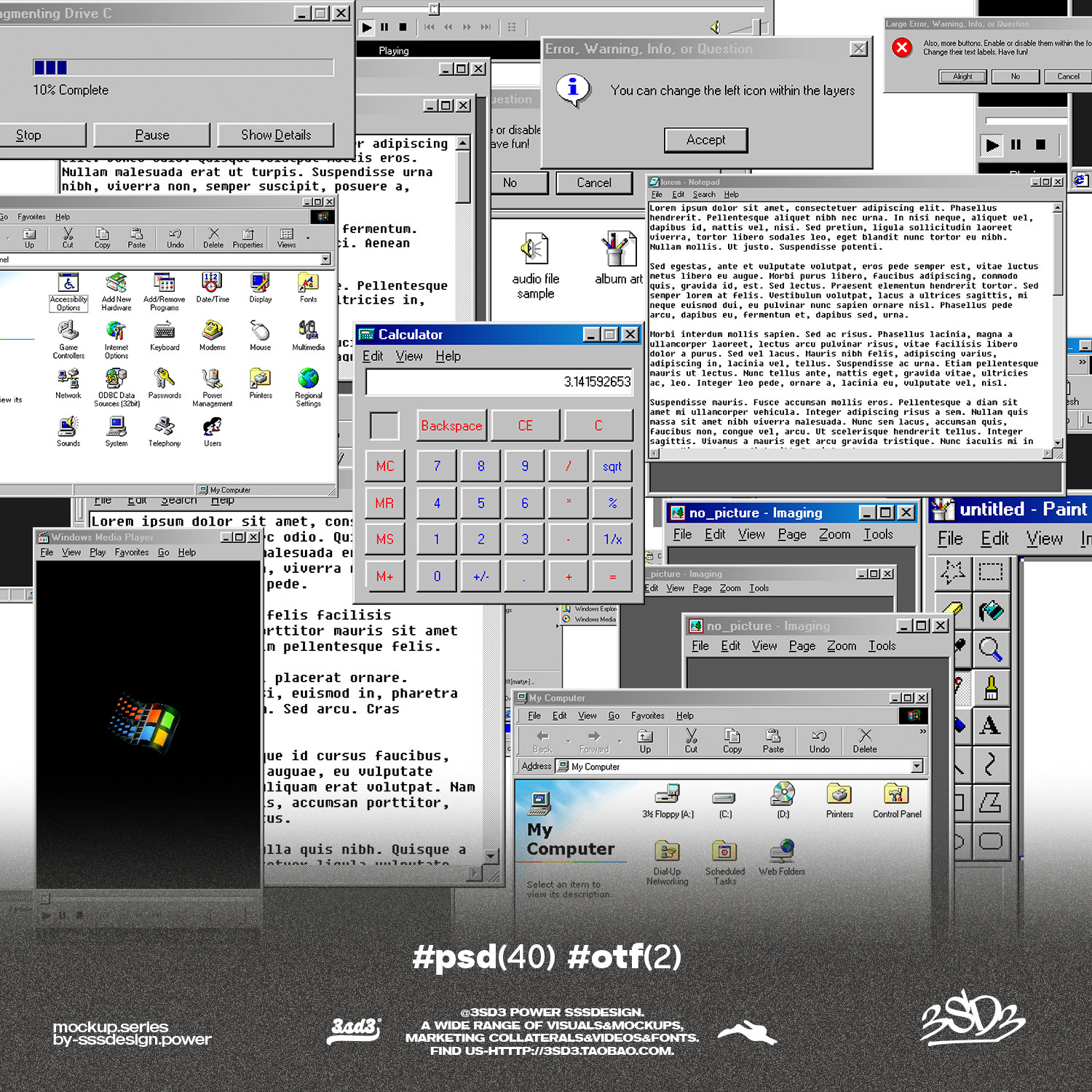Open the Game Controllers icon
This screenshot has width=1092, height=1092.
pos(68,340)
